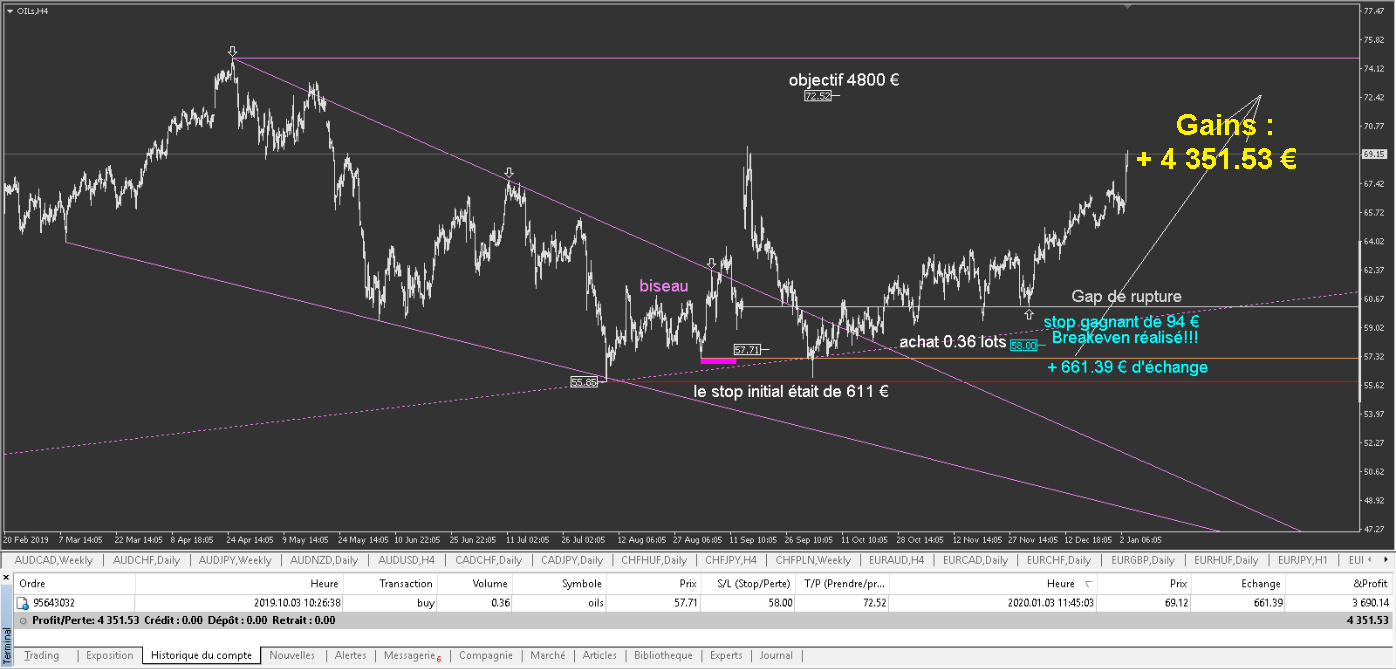Select the 'Breakeven réalisé!!!' annotation
The height and width of the screenshot is (669, 1396).
(1125, 338)
